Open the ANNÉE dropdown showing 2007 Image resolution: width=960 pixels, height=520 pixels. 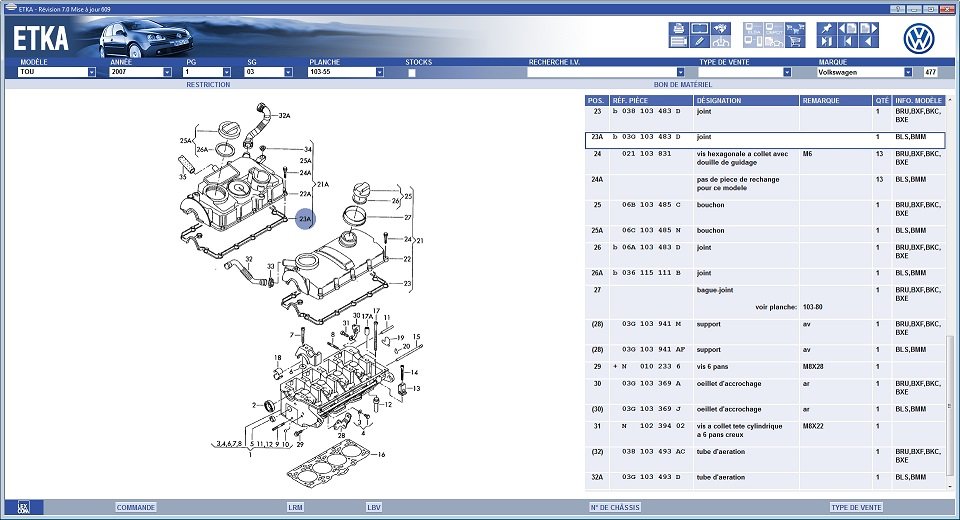(x=167, y=72)
